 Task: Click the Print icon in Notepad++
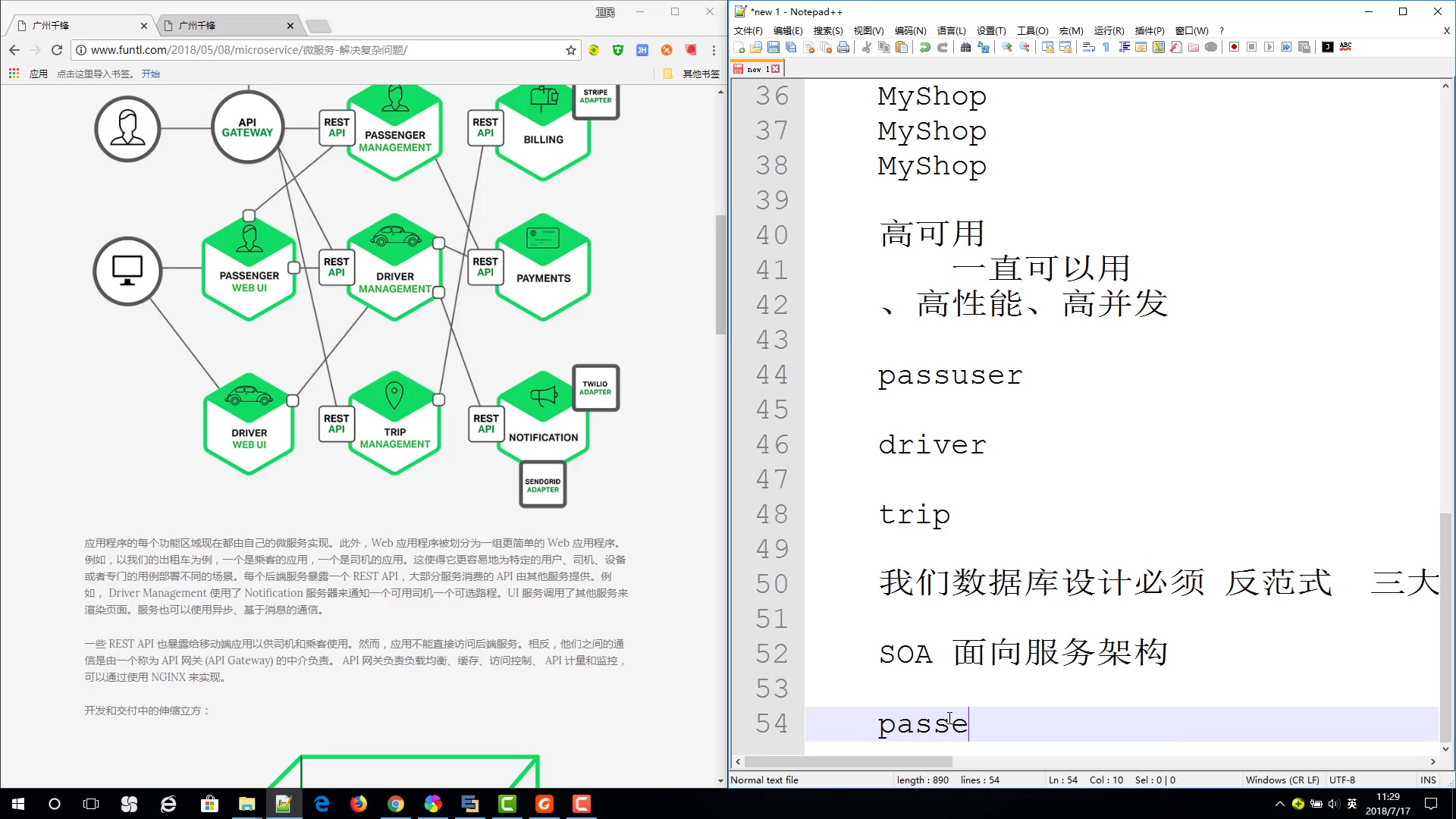(x=843, y=47)
